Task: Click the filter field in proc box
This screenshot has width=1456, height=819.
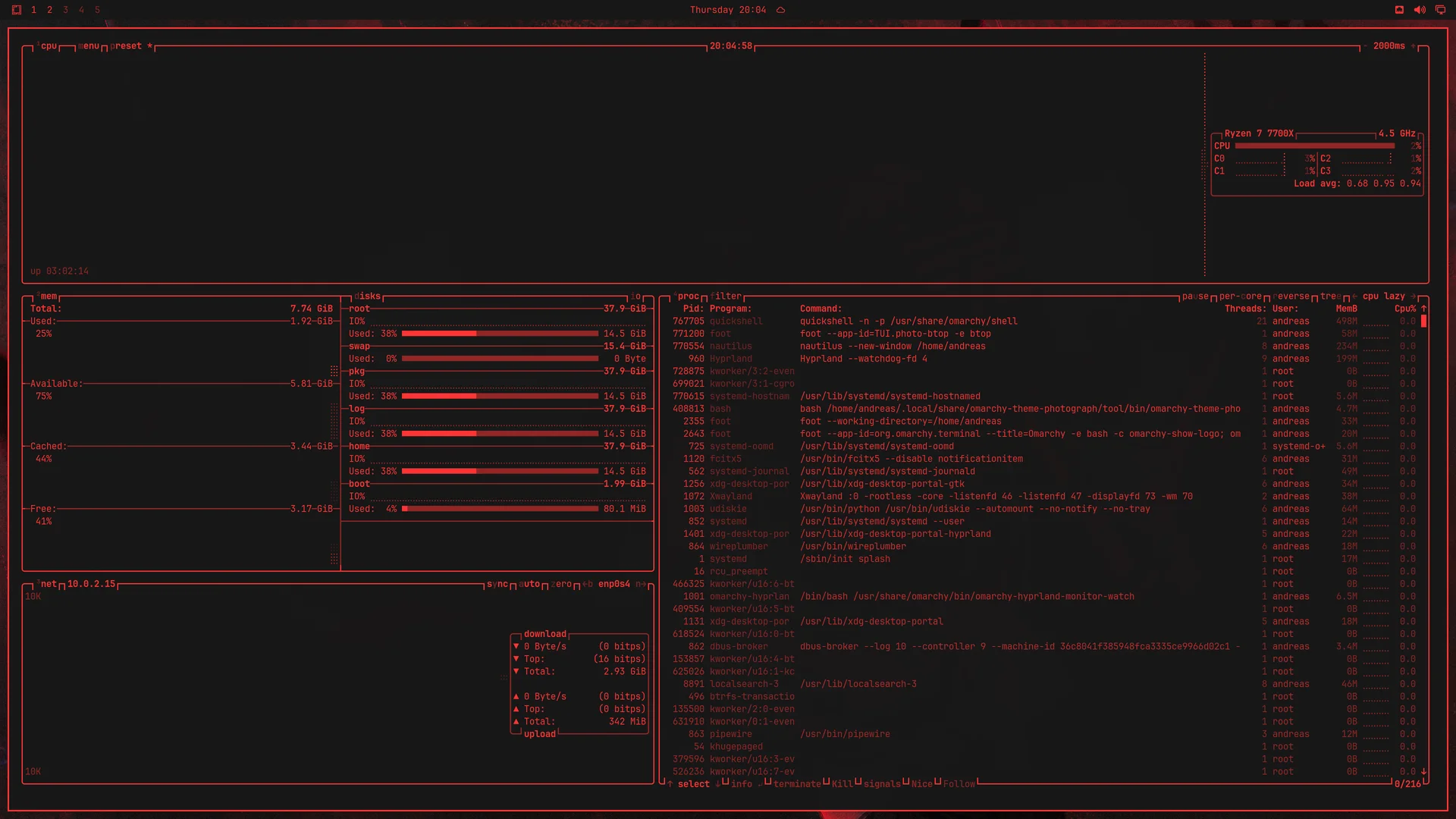Action: tap(726, 297)
